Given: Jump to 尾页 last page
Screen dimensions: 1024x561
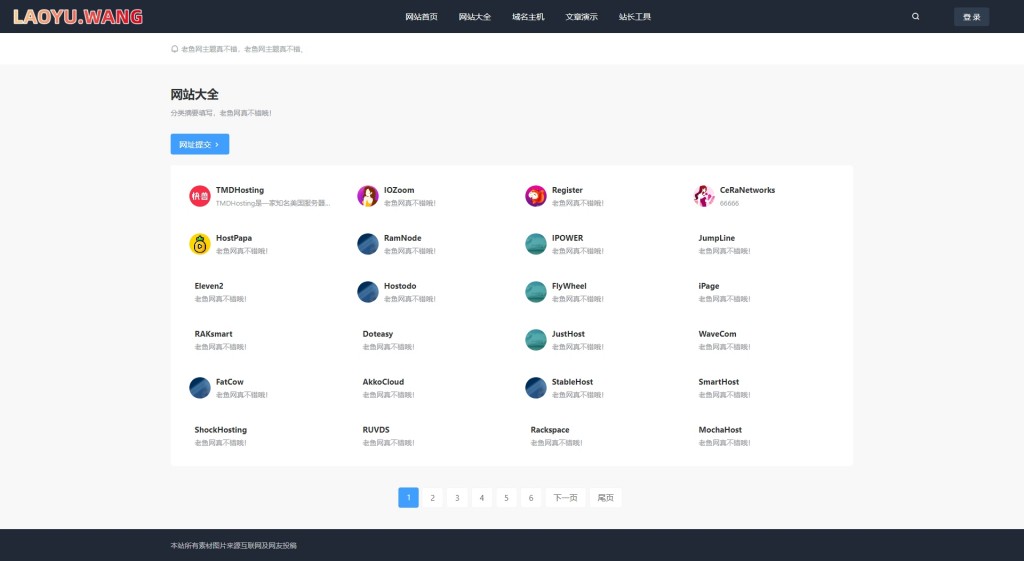Looking at the screenshot, I should click(605, 497).
